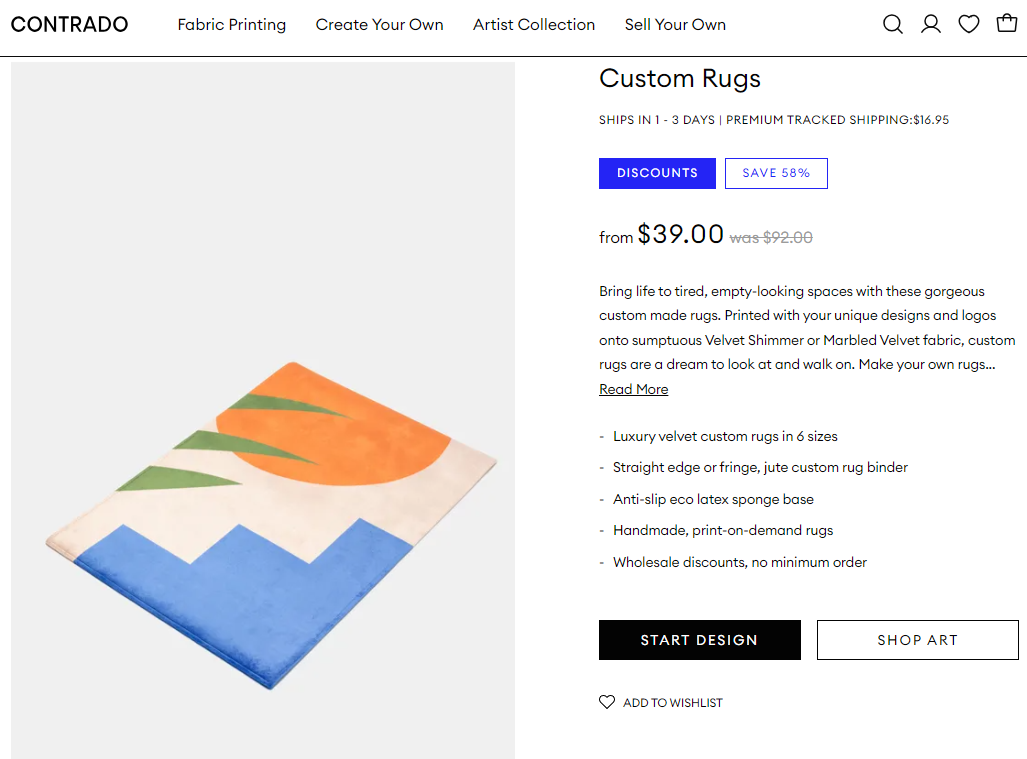Click the account profile icon
This screenshot has height=759, width=1027.
(x=931, y=23)
